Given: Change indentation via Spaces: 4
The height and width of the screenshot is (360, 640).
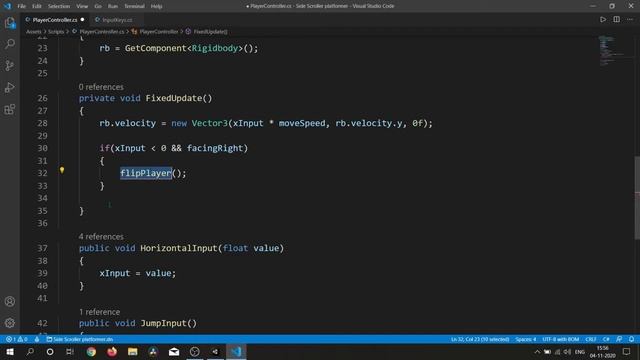Looking at the screenshot, I should coord(526,339).
